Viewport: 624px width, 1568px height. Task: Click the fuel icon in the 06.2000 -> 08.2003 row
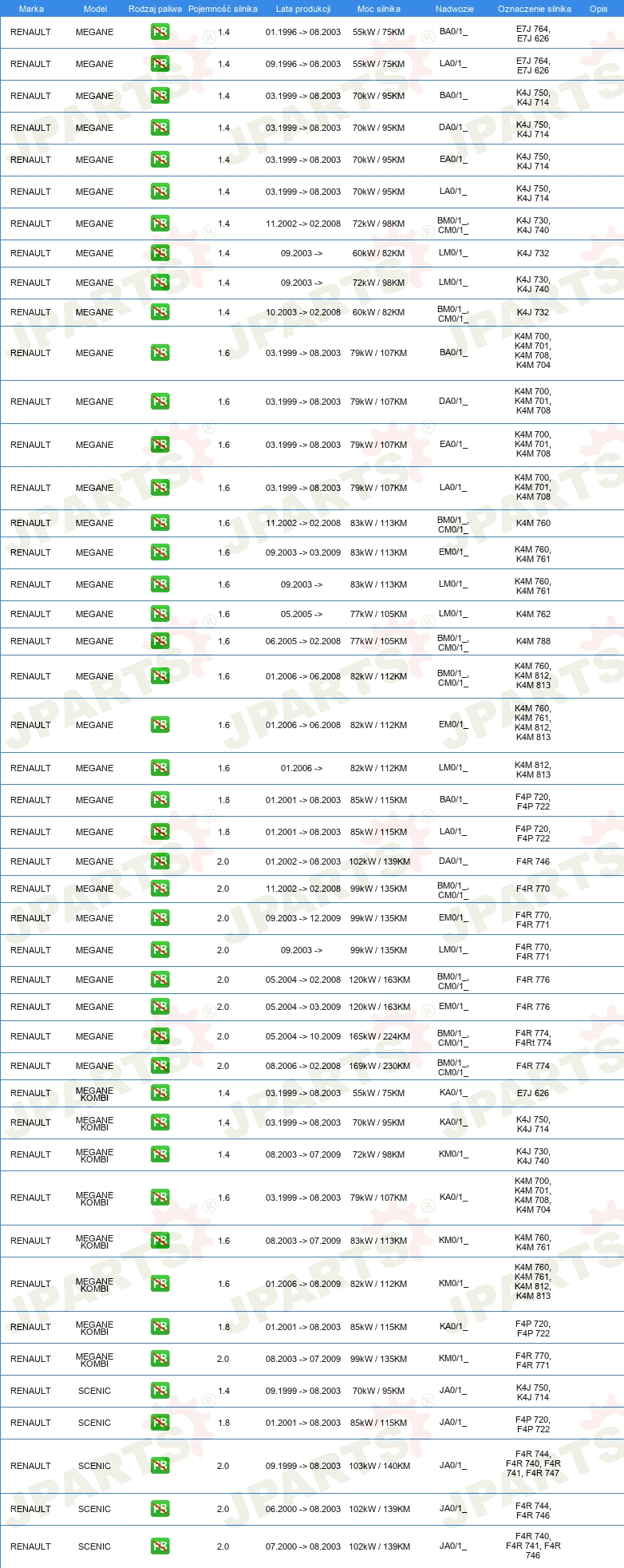tap(160, 1509)
